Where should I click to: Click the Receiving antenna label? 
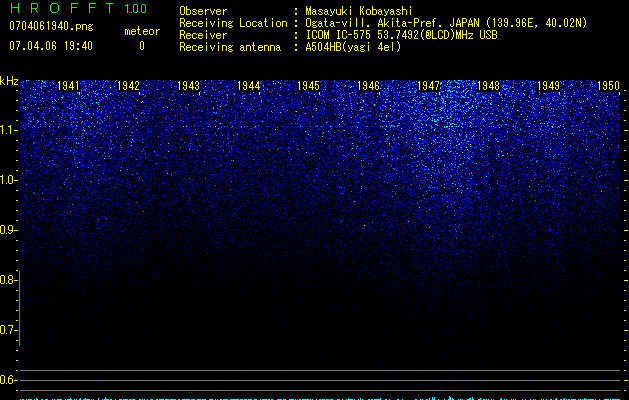click(x=230, y=47)
